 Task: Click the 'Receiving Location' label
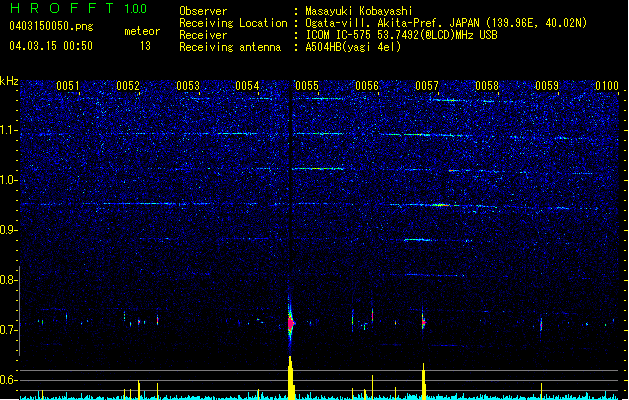(x=233, y=23)
